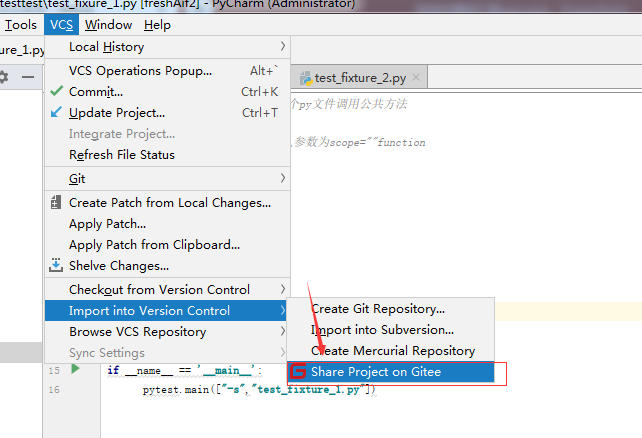The width and height of the screenshot is (642, 438).
Task: Expand Browse VCS Repository arrow
Action: [283, 331]
